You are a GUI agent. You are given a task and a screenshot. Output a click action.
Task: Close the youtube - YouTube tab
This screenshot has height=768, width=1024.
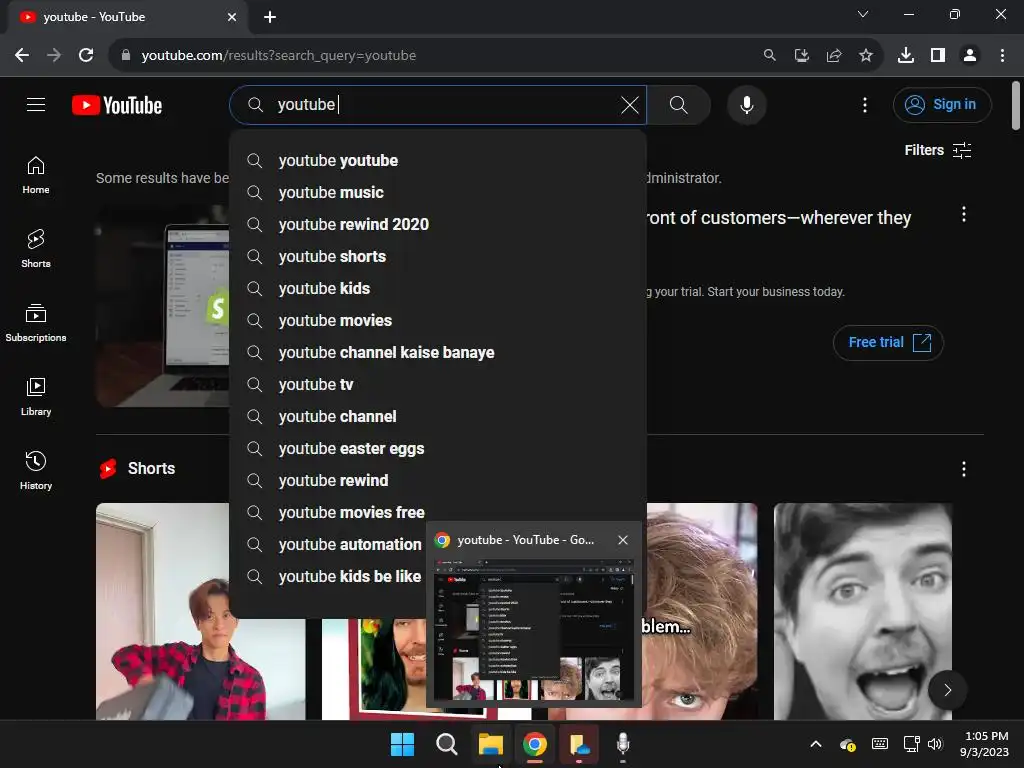click(x=232, y=17)
